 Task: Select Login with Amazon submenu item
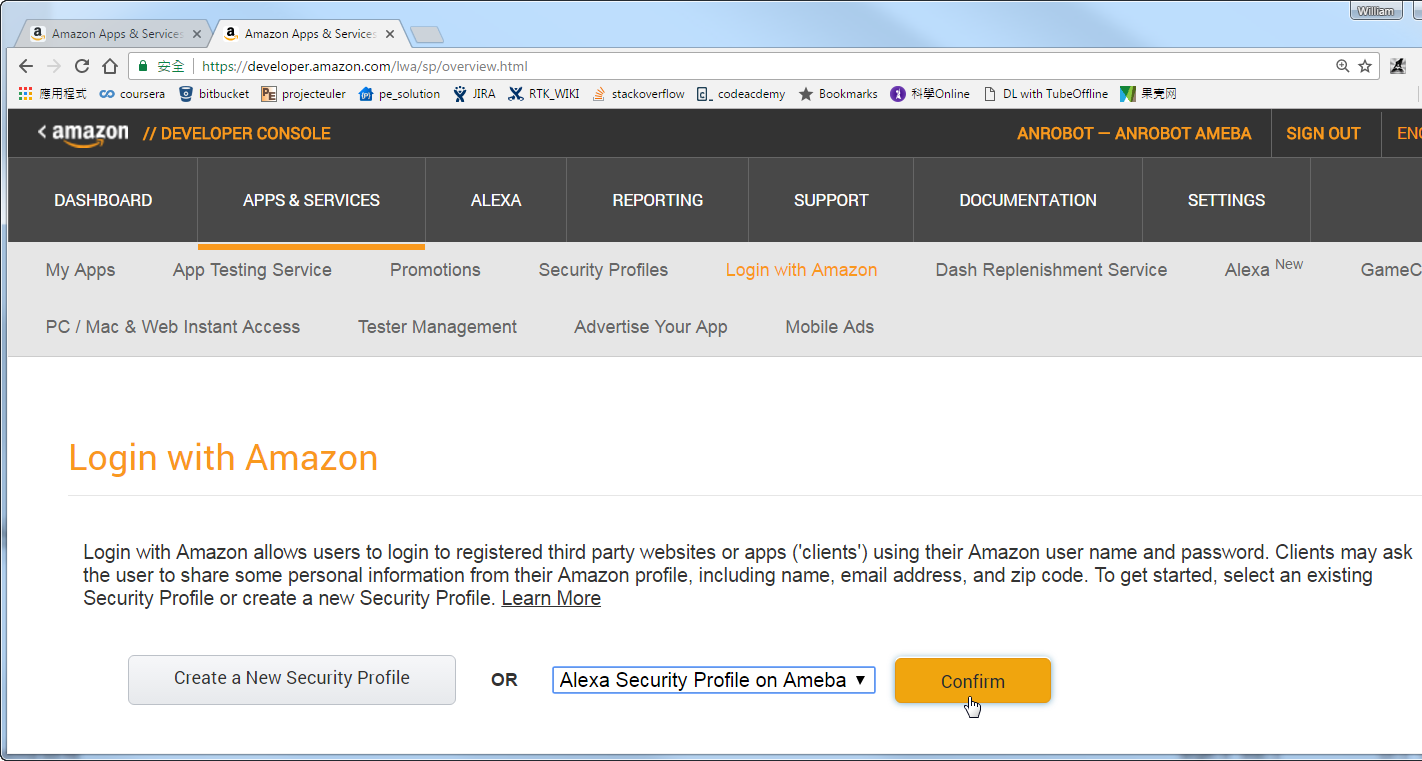click(801, 270)
